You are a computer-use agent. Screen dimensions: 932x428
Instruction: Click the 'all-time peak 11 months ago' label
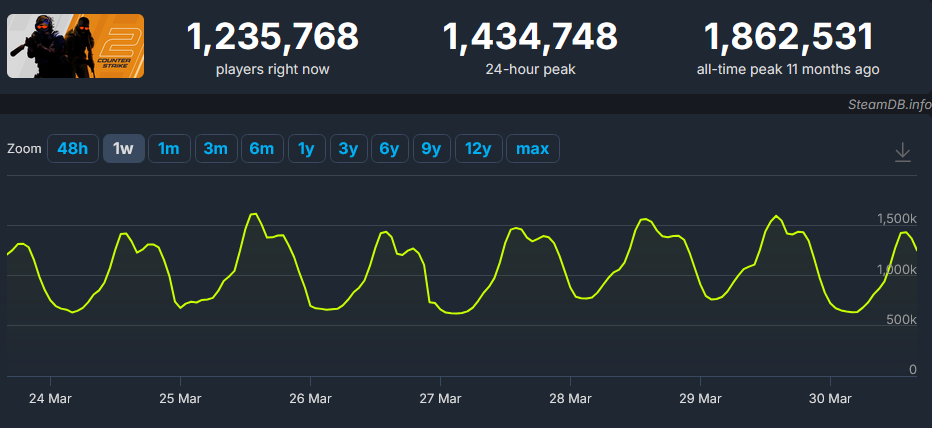click(x=788, y=70)
